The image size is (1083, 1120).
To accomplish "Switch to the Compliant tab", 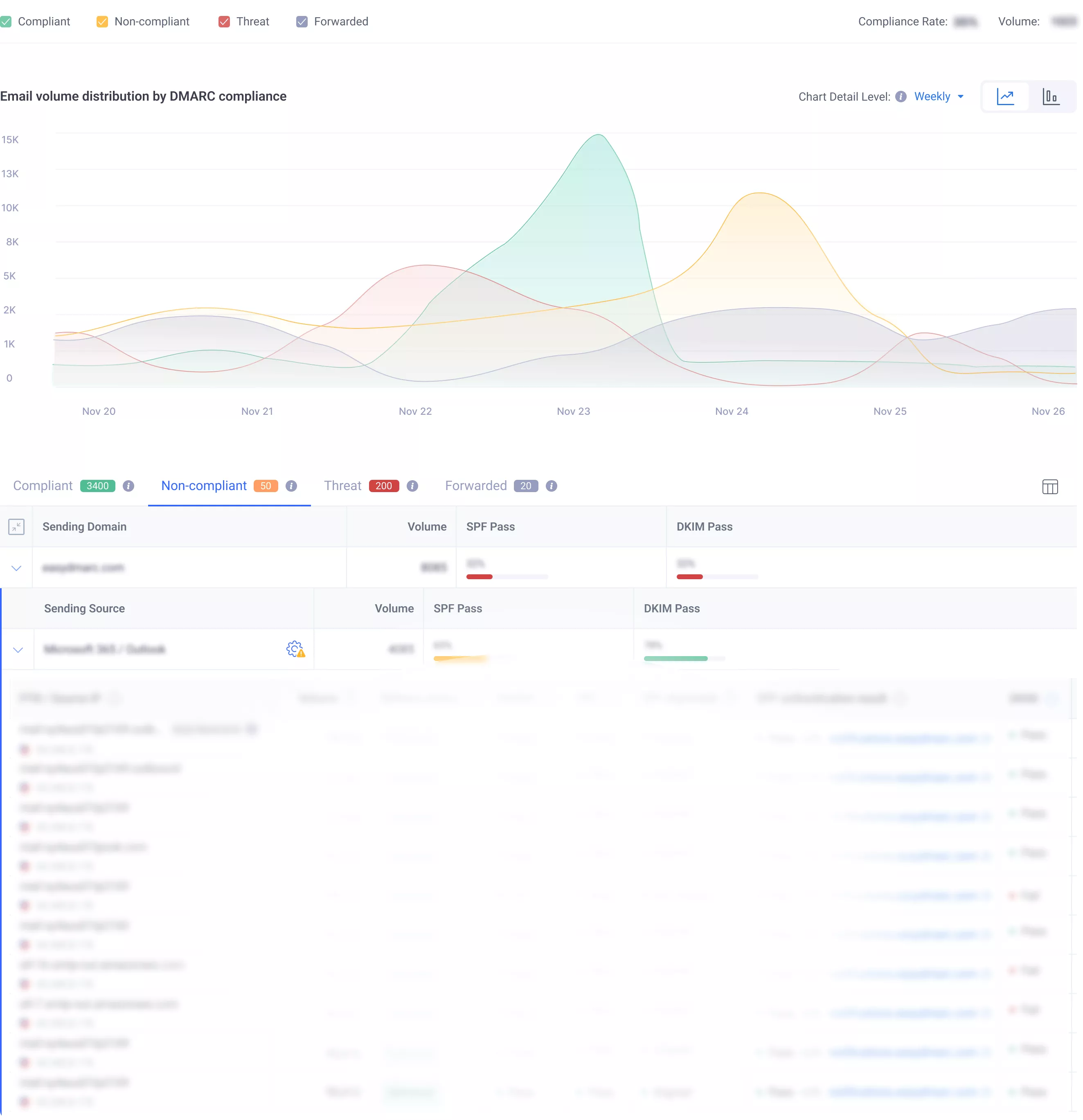I will tap(43, 486).
